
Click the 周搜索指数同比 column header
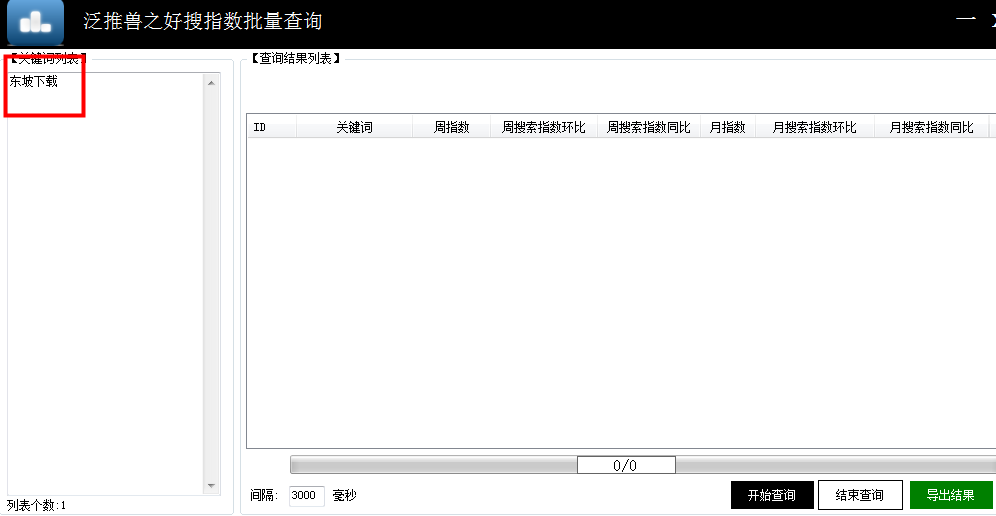click(x=649, y=127)
